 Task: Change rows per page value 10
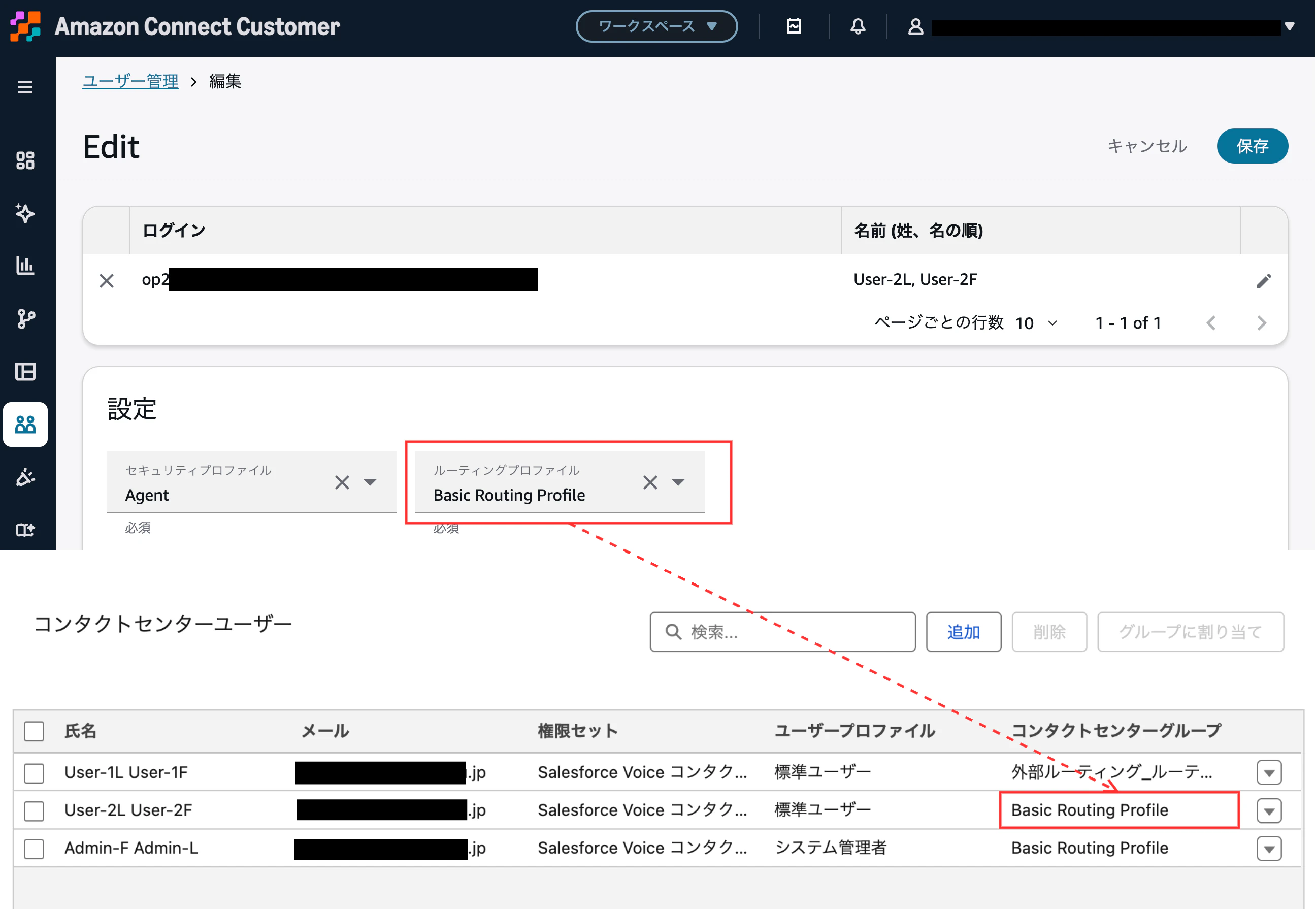[1036, 323]
